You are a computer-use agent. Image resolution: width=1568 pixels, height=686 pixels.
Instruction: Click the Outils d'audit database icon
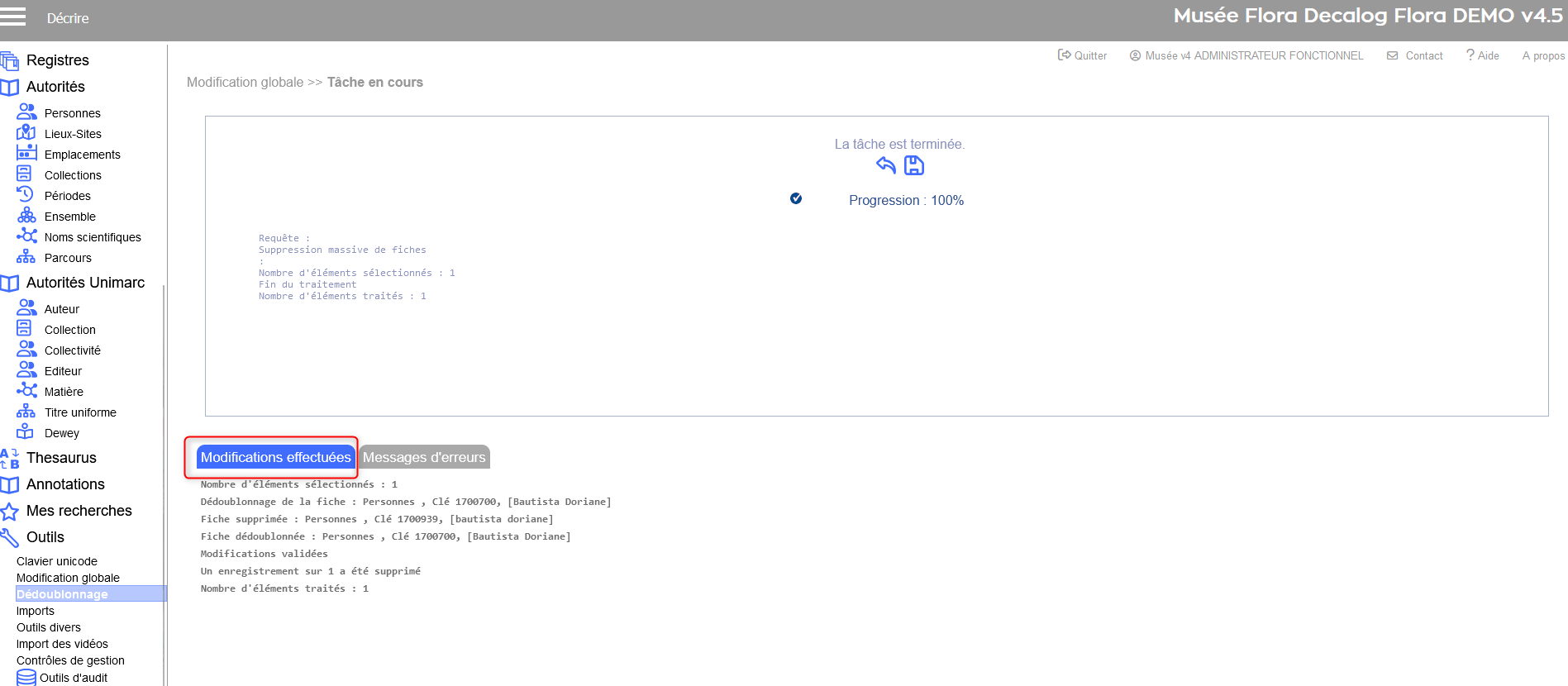[x=26, y=678]
